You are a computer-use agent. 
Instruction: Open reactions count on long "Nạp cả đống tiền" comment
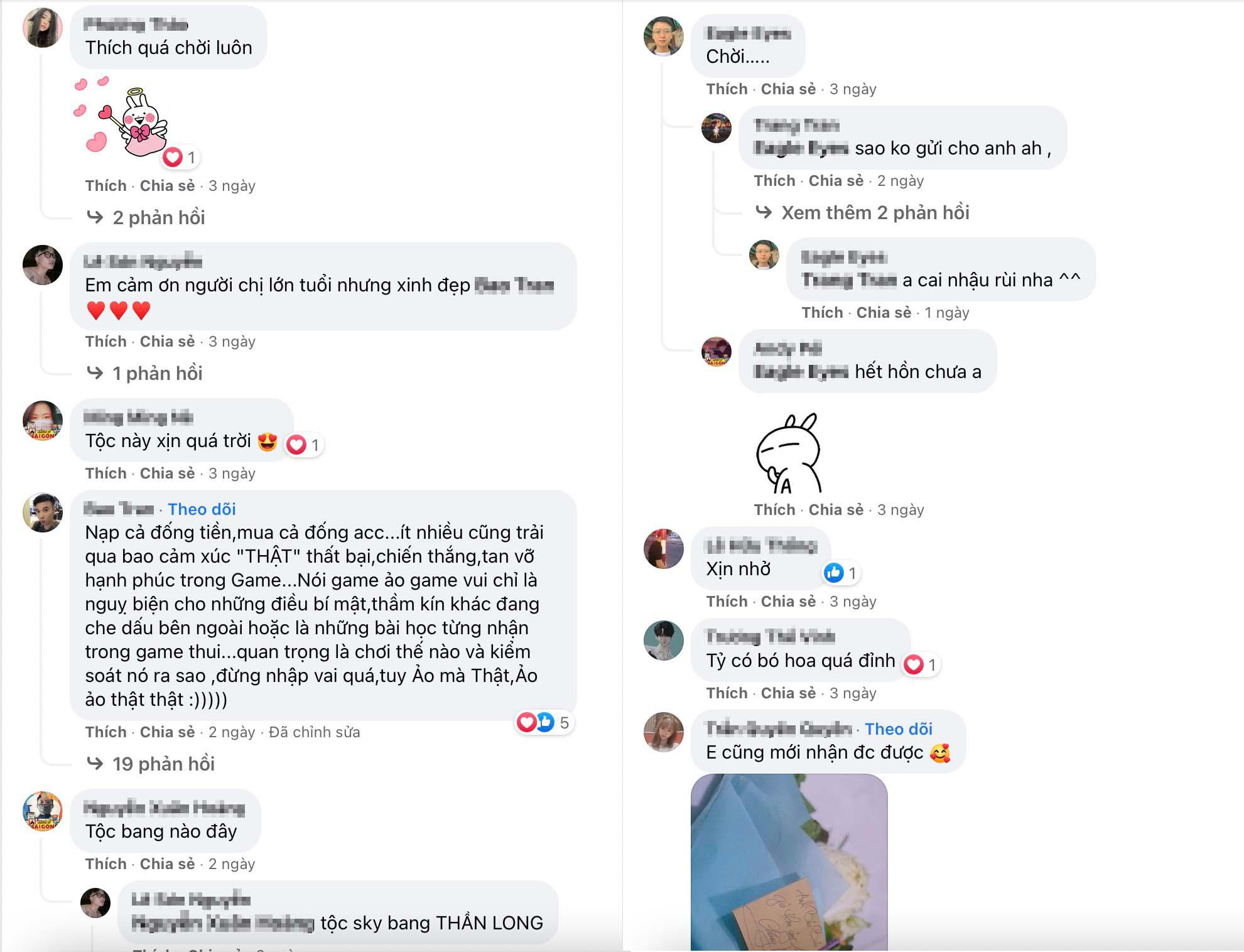[543, 722]
